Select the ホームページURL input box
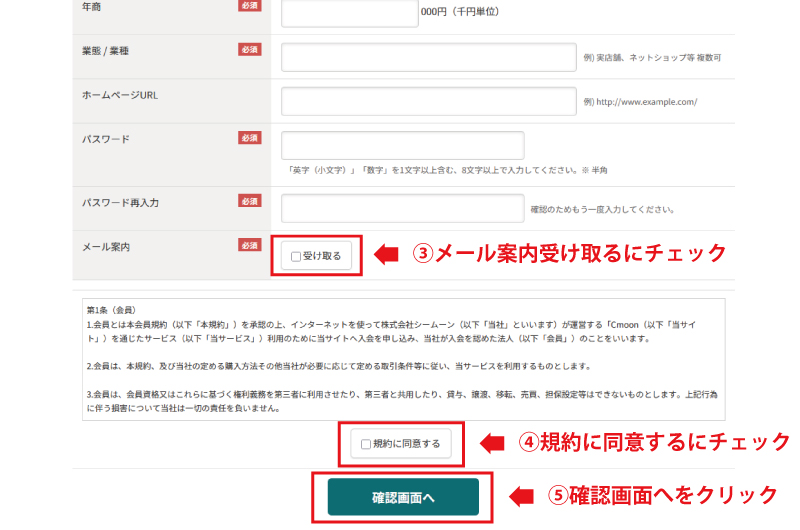Screen dimensions: 800x530 pyautogui.click(x=429, y=101)
